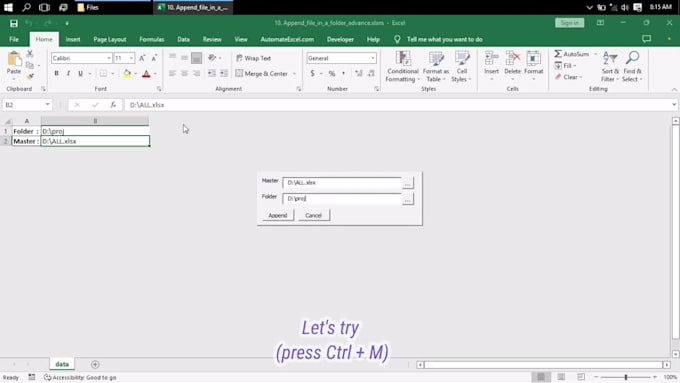
Task: Click the Master path input field
Action: pos(342,183)
